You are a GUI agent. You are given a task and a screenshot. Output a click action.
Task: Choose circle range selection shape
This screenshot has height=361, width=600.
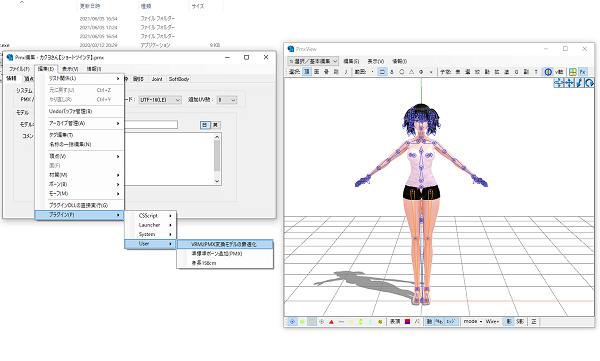(x=402, y=72)
